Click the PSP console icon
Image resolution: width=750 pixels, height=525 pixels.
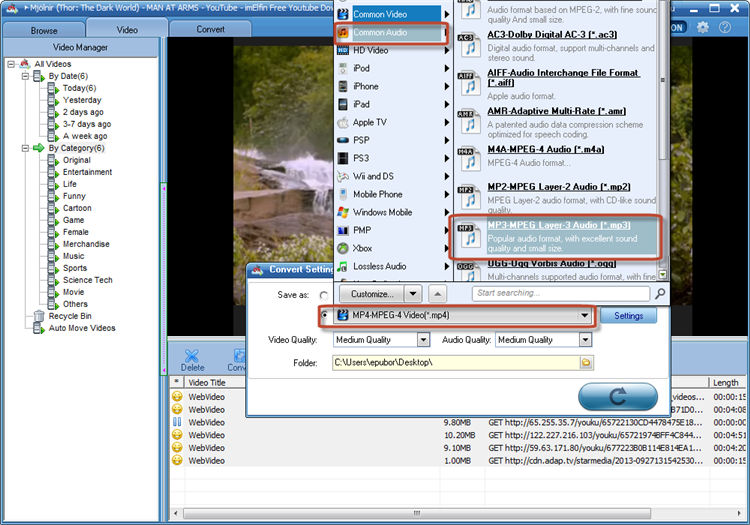[x=343, y=140]
